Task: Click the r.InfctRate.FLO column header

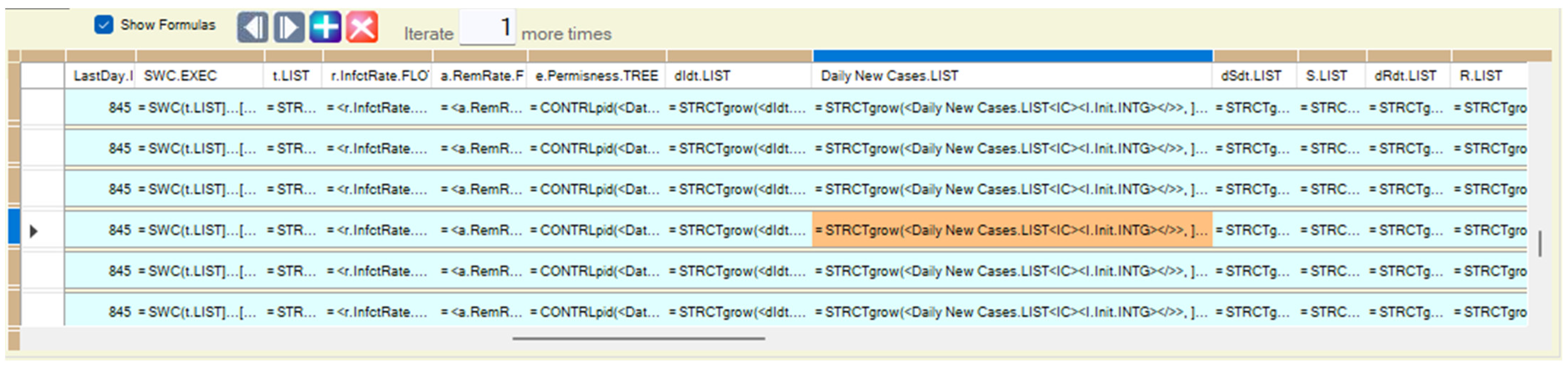Action: click(378, 76)
